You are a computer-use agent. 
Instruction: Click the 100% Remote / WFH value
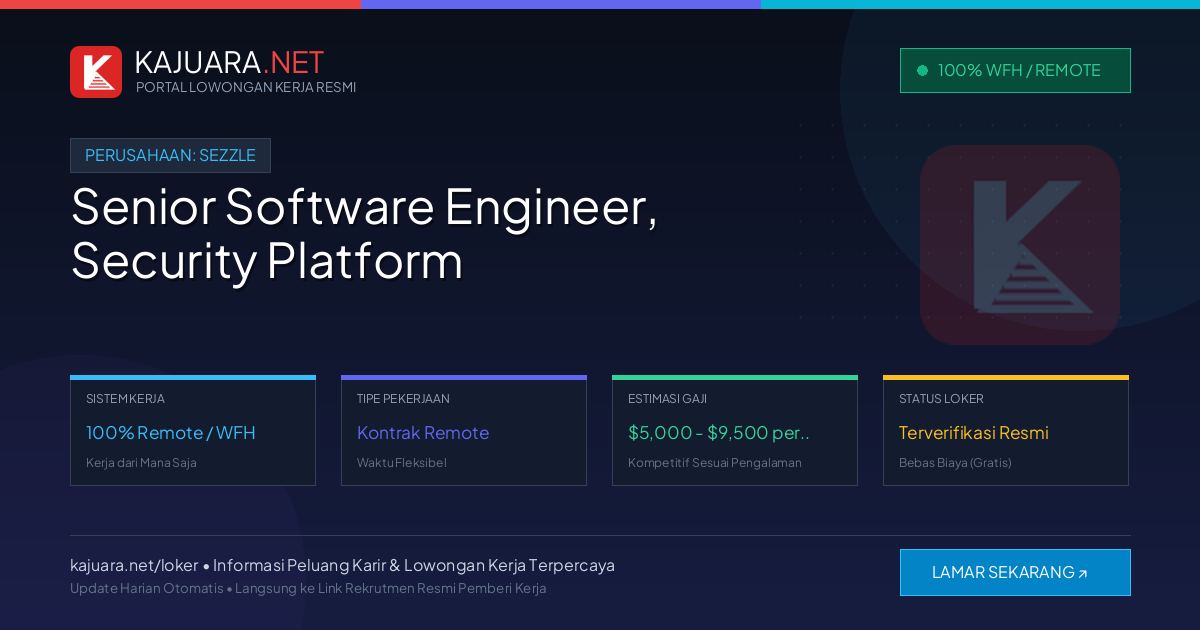pyautogui.click(x=171, y=433)
